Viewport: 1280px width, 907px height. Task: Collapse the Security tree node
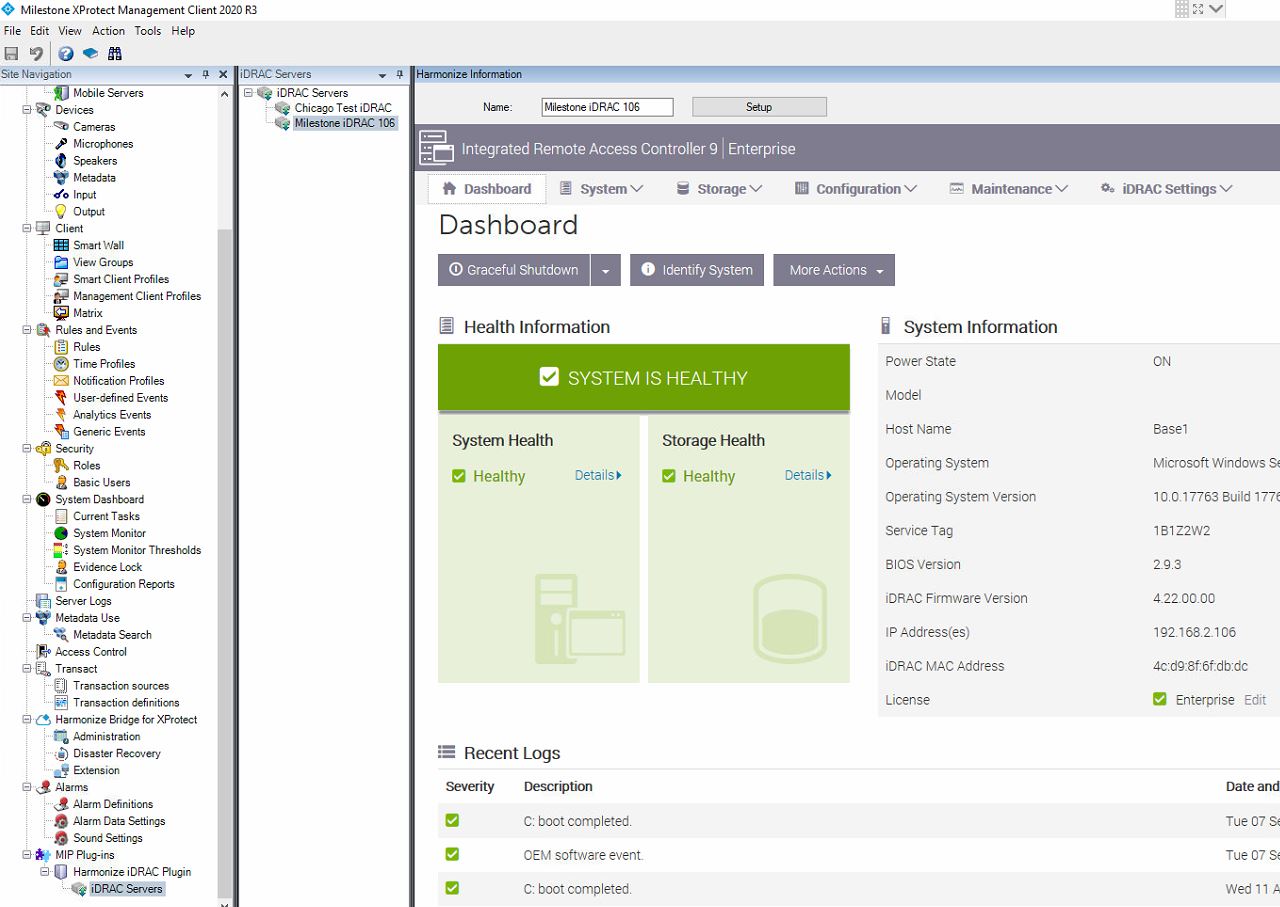point(27,449)
